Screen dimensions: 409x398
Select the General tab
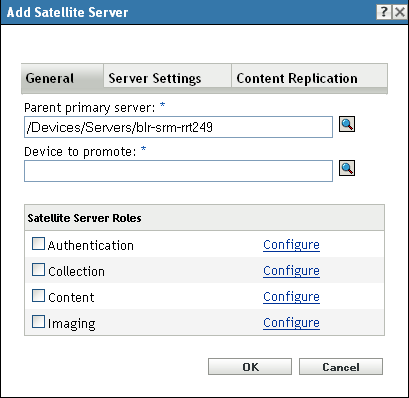coord(62,78)
